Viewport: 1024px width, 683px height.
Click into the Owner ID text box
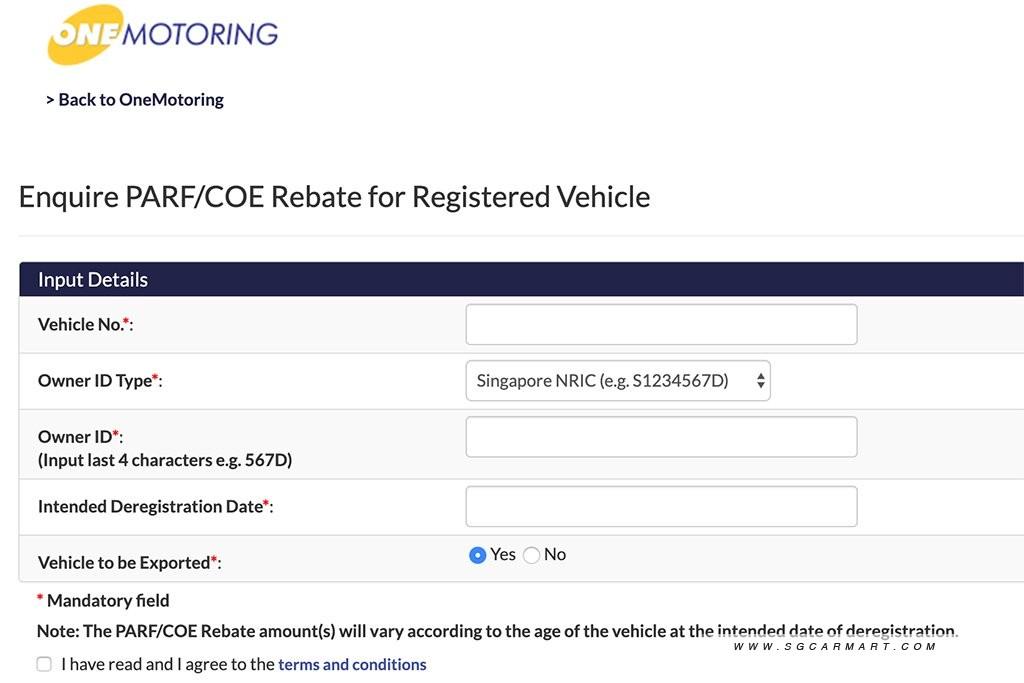pos(660,437)
